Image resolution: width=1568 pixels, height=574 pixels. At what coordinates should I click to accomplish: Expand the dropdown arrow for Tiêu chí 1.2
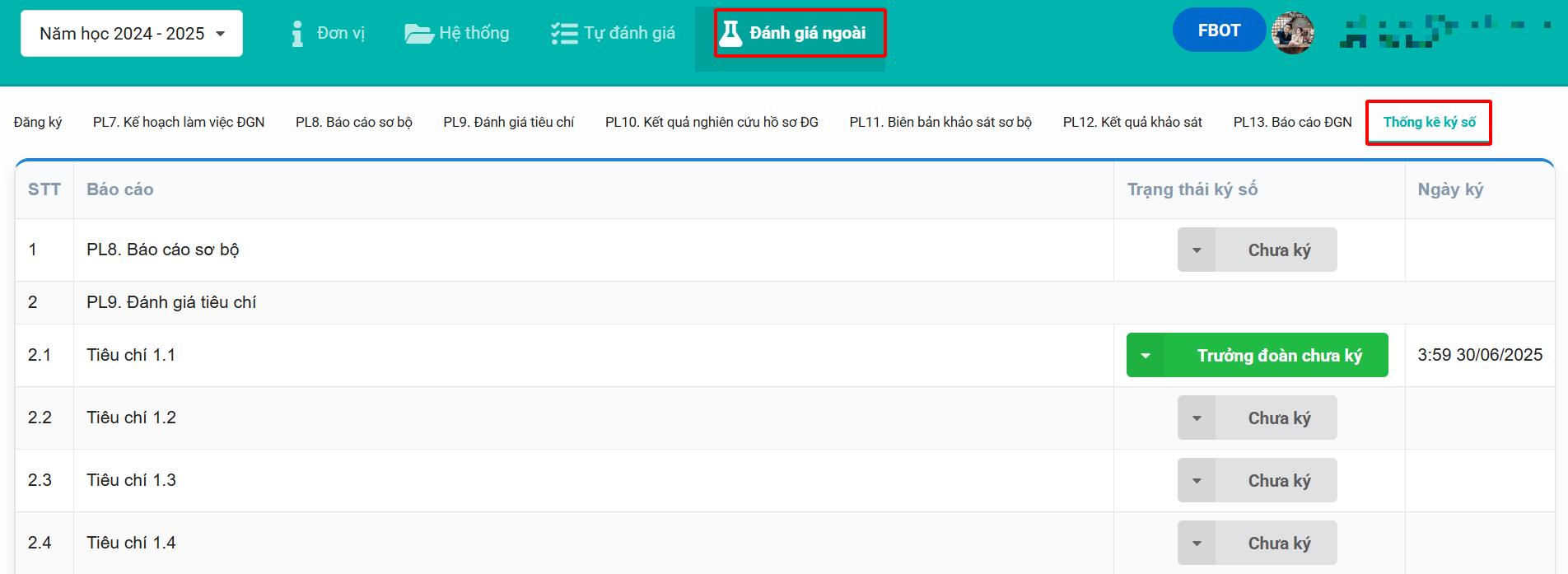[x=1197, y=418]
